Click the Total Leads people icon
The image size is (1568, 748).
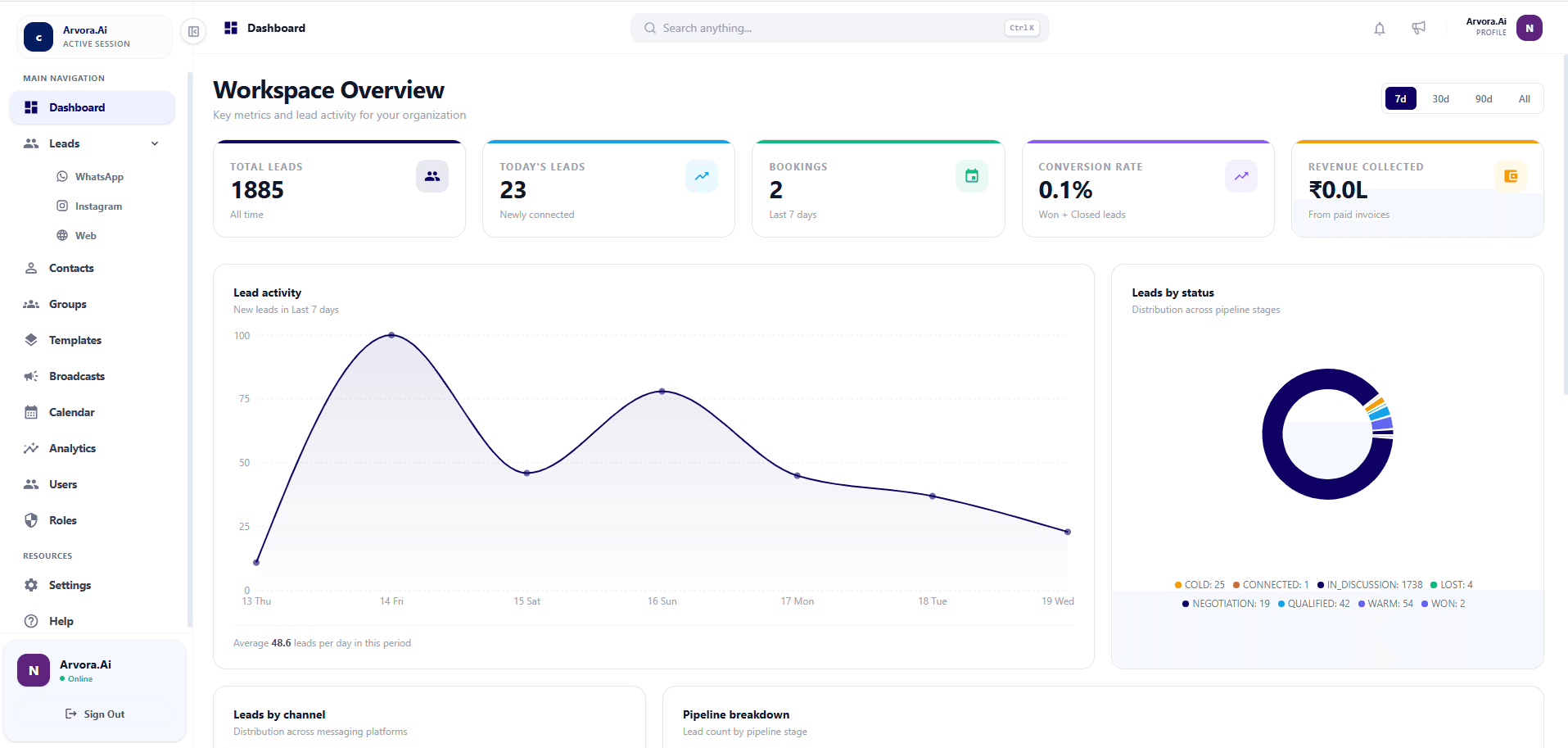click(432, 176)
